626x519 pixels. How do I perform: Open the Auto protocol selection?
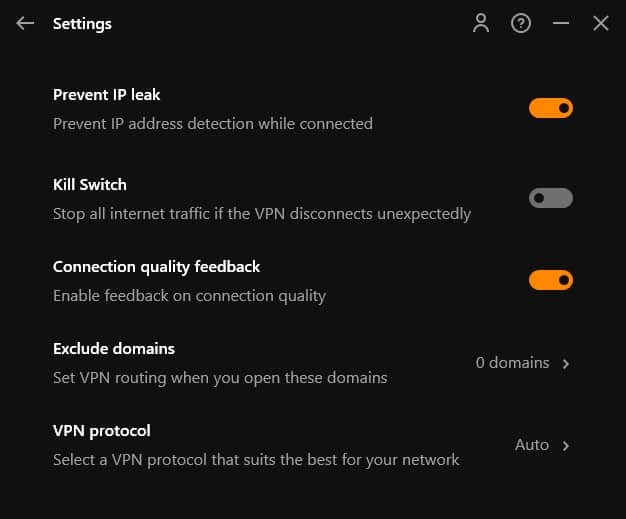532,445
